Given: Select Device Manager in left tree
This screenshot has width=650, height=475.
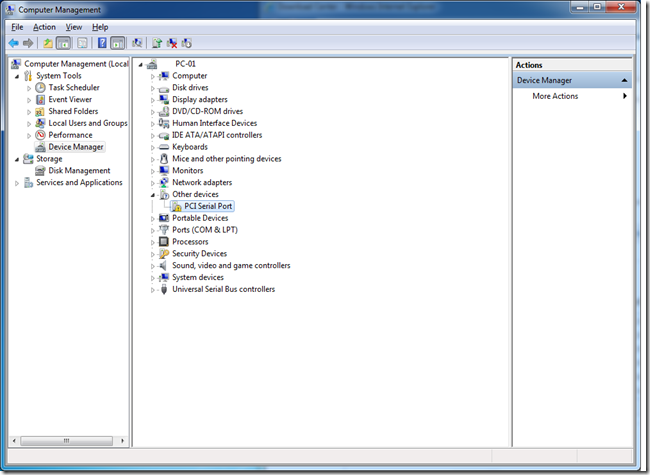Looking at the screenshot, I should coord(75,147).
